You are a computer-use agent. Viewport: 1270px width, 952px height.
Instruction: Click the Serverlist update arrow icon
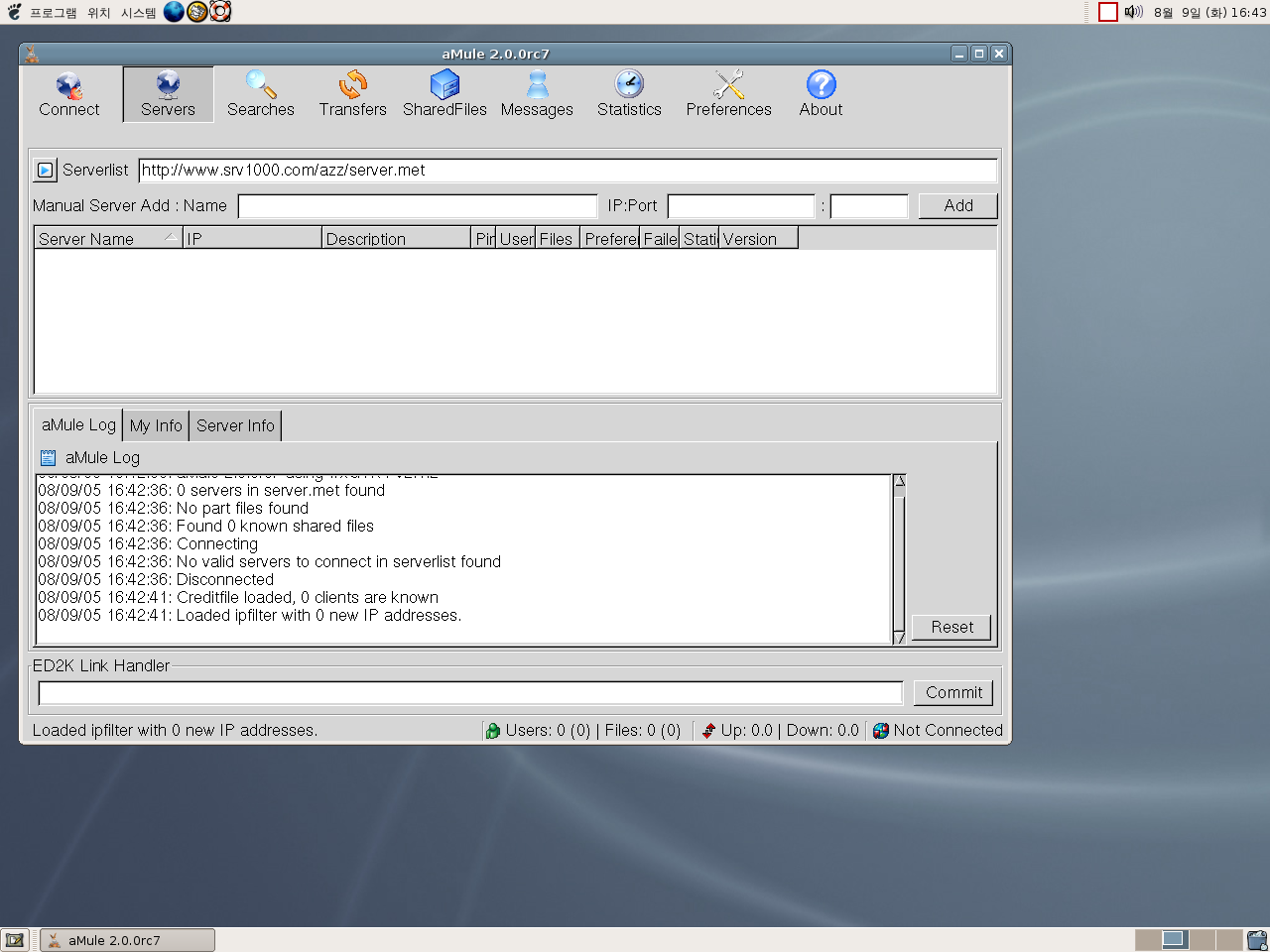pyautogui.click(x=45, y=171)
